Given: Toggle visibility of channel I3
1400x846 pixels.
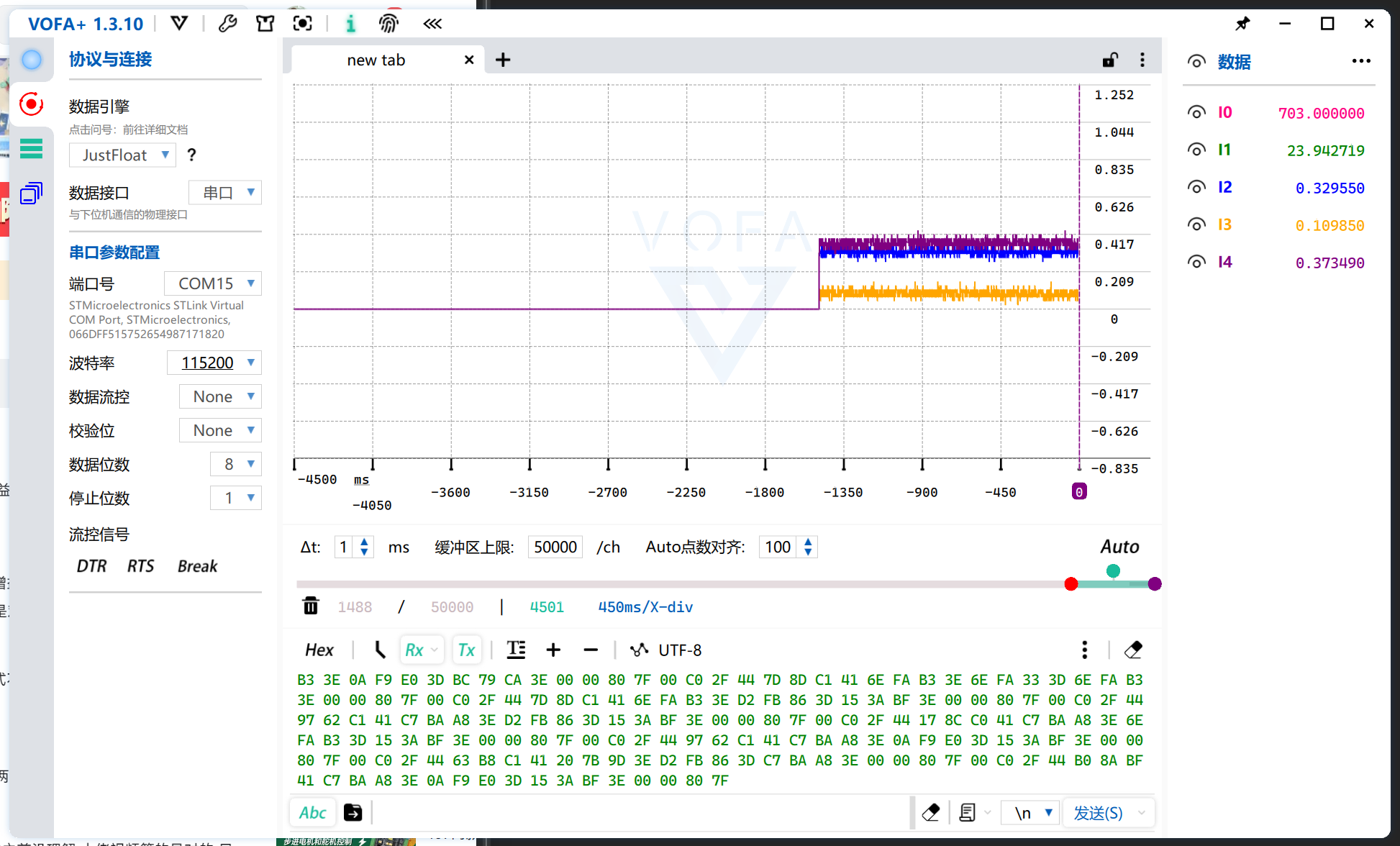Looking at the screenshot, I should (1196, 224).
